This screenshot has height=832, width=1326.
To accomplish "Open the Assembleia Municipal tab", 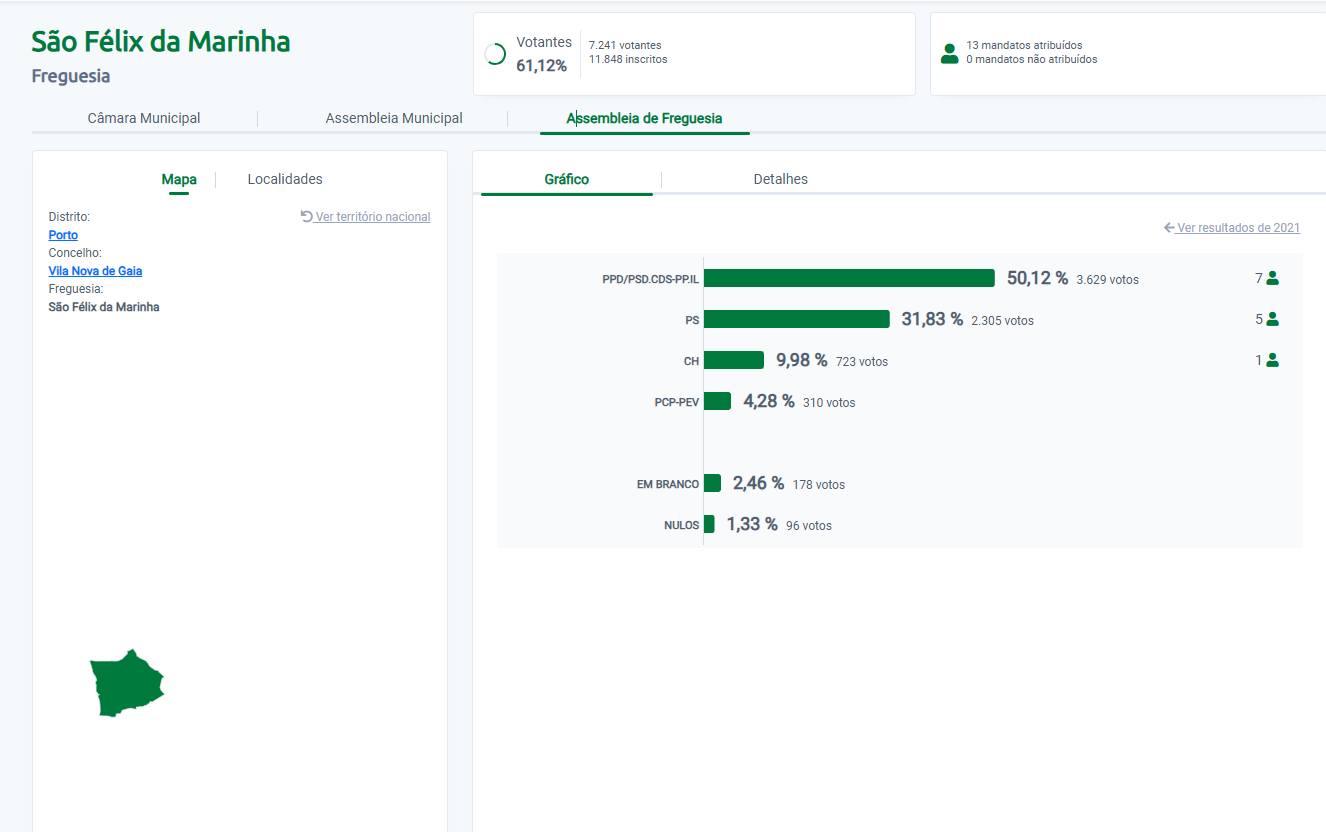I will [x=394, y=118].
